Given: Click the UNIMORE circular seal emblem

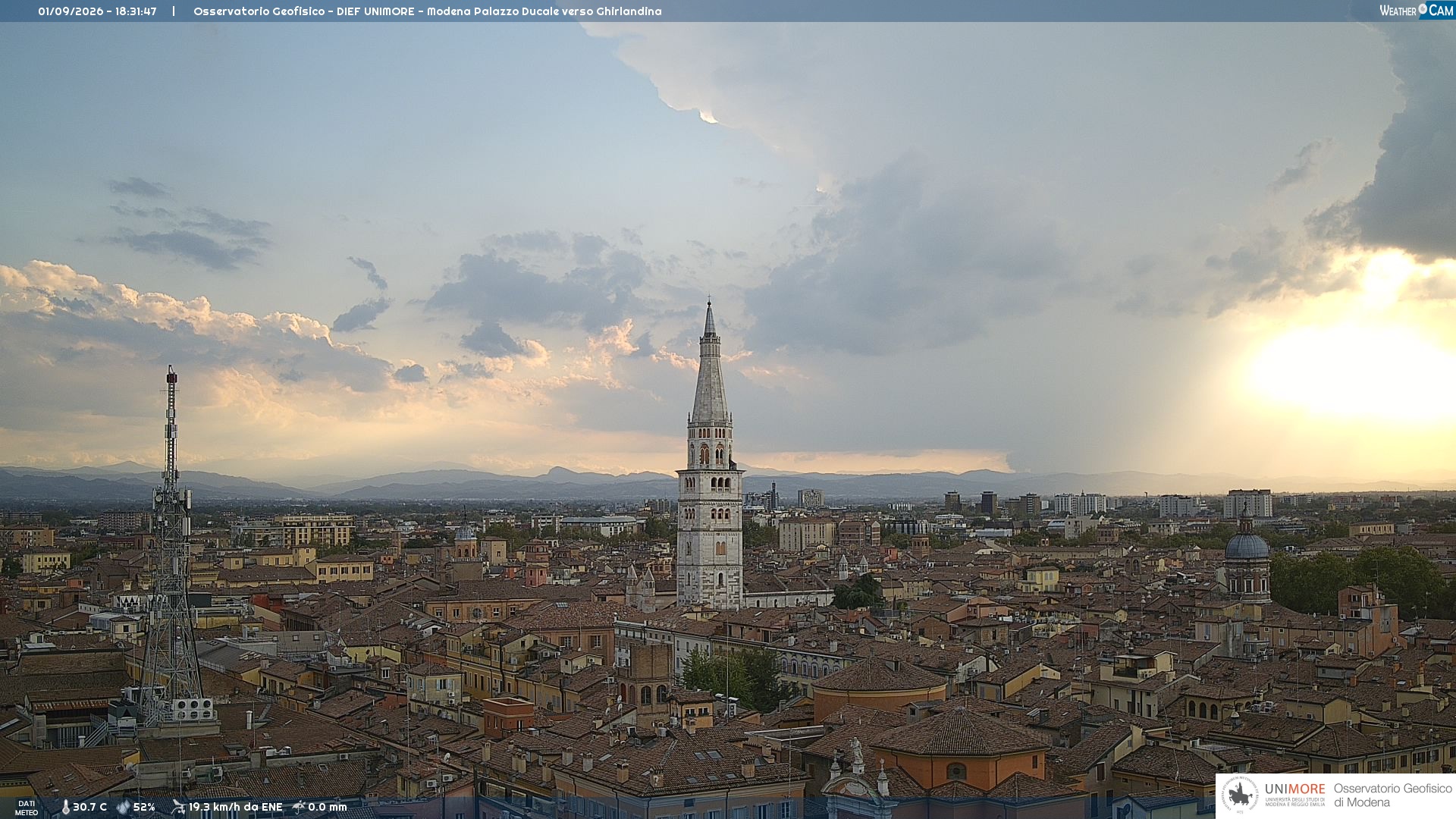Looking at the screenshot, I should tap(1241, 795).
